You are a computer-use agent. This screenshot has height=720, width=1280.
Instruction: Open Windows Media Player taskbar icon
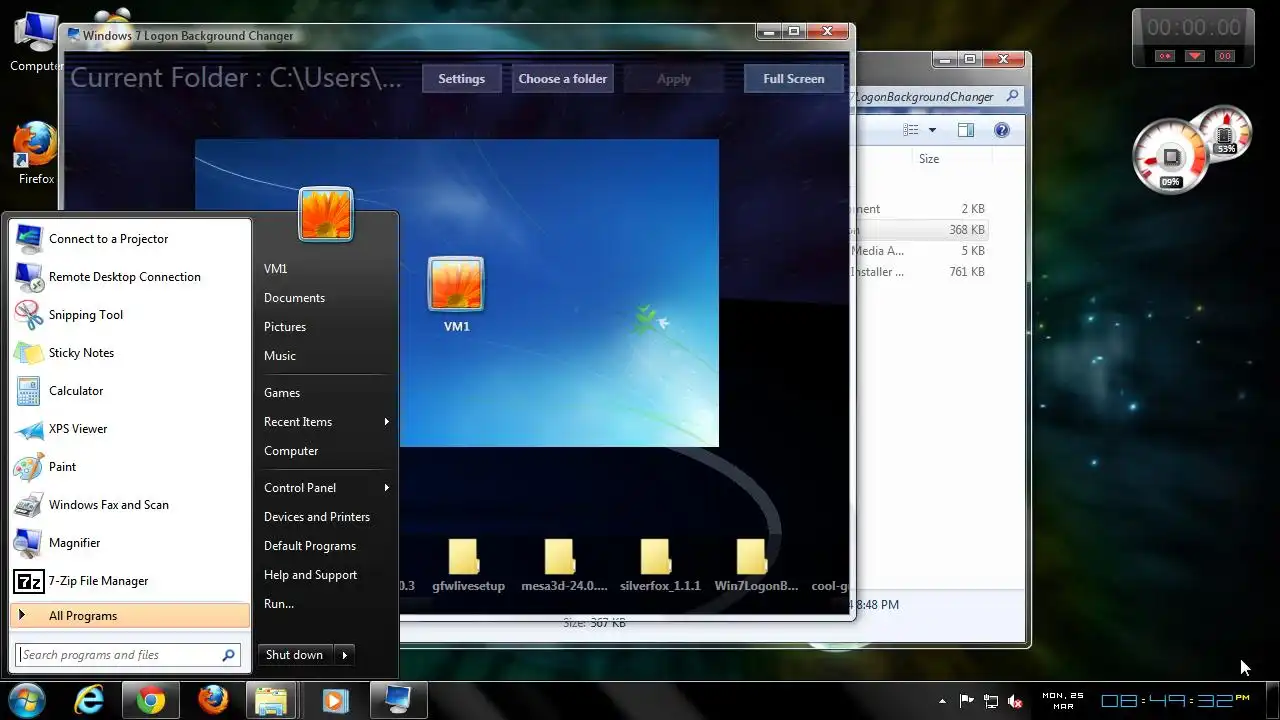335,700
